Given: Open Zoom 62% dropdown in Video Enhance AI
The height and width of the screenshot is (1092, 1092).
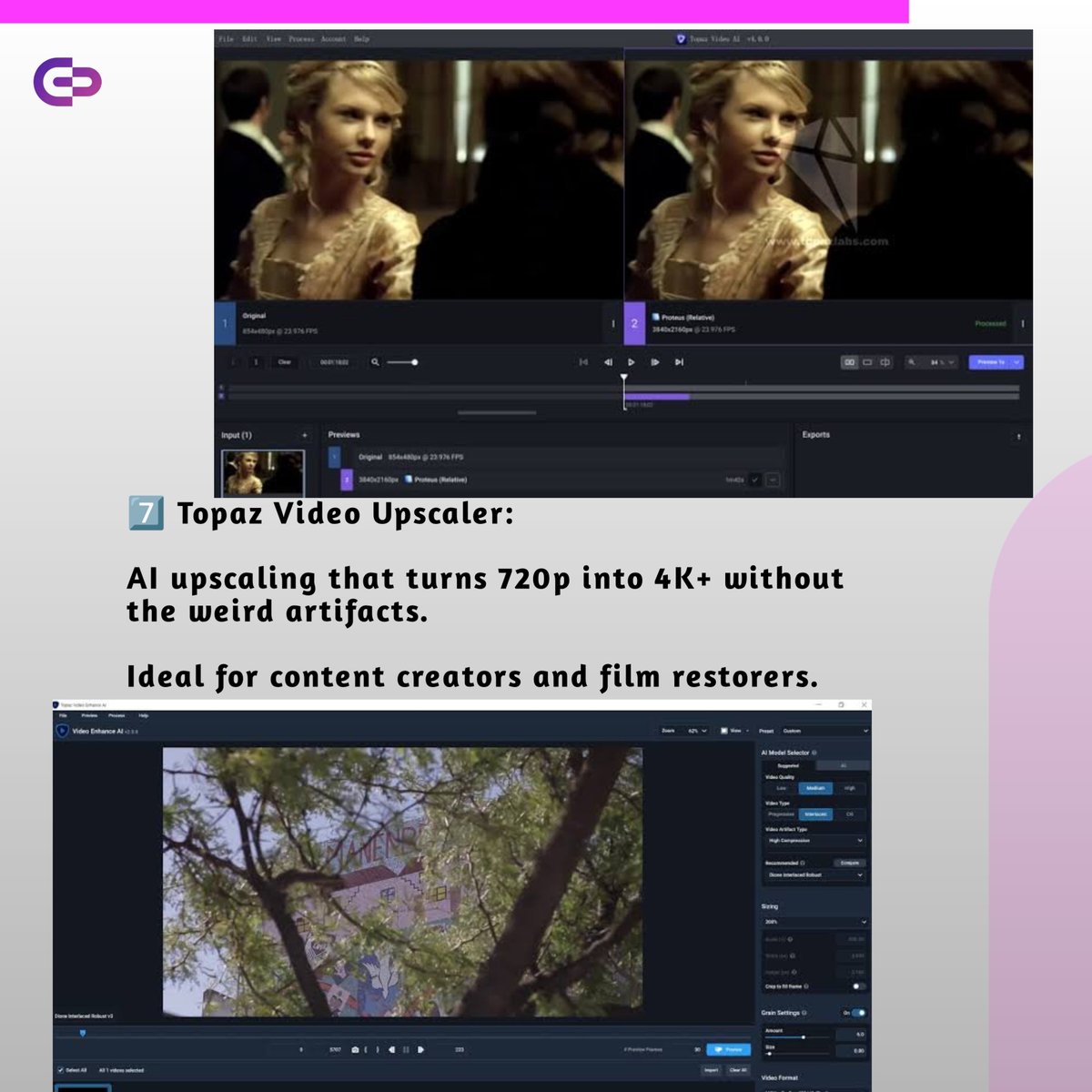Looking at the screenshot, I should [x=684, y=731].
